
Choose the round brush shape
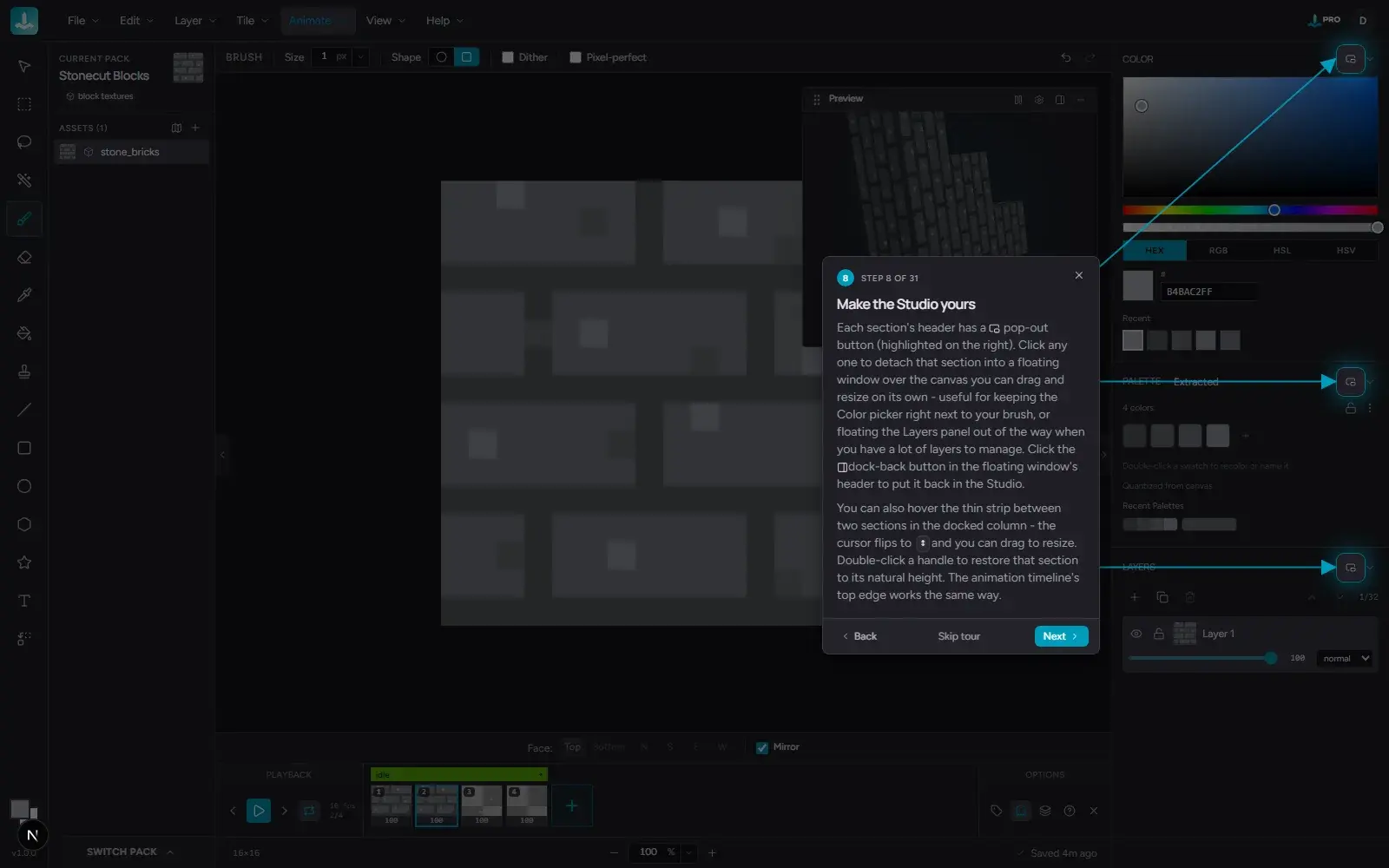click(x=442, y=57)
